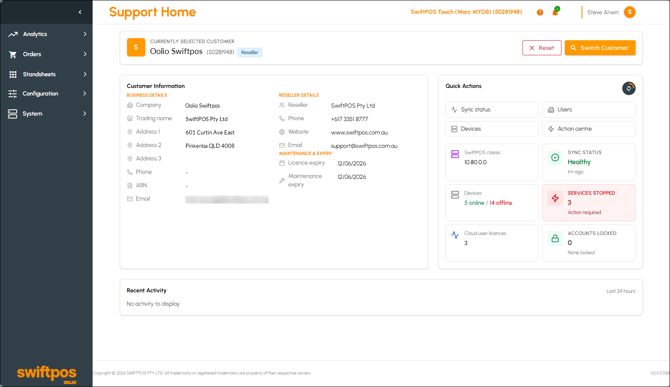
Task: Click the '601 Curtin Ave East' address
Action: click(x=210, y=133)
